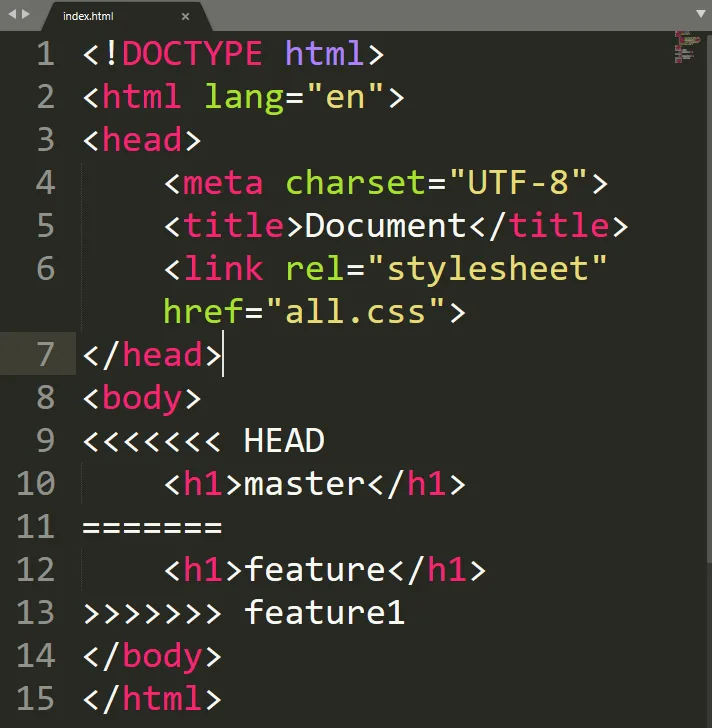Click the lang attribute name
The width and height of the screenshot is (712, 728).
point(244,98)
